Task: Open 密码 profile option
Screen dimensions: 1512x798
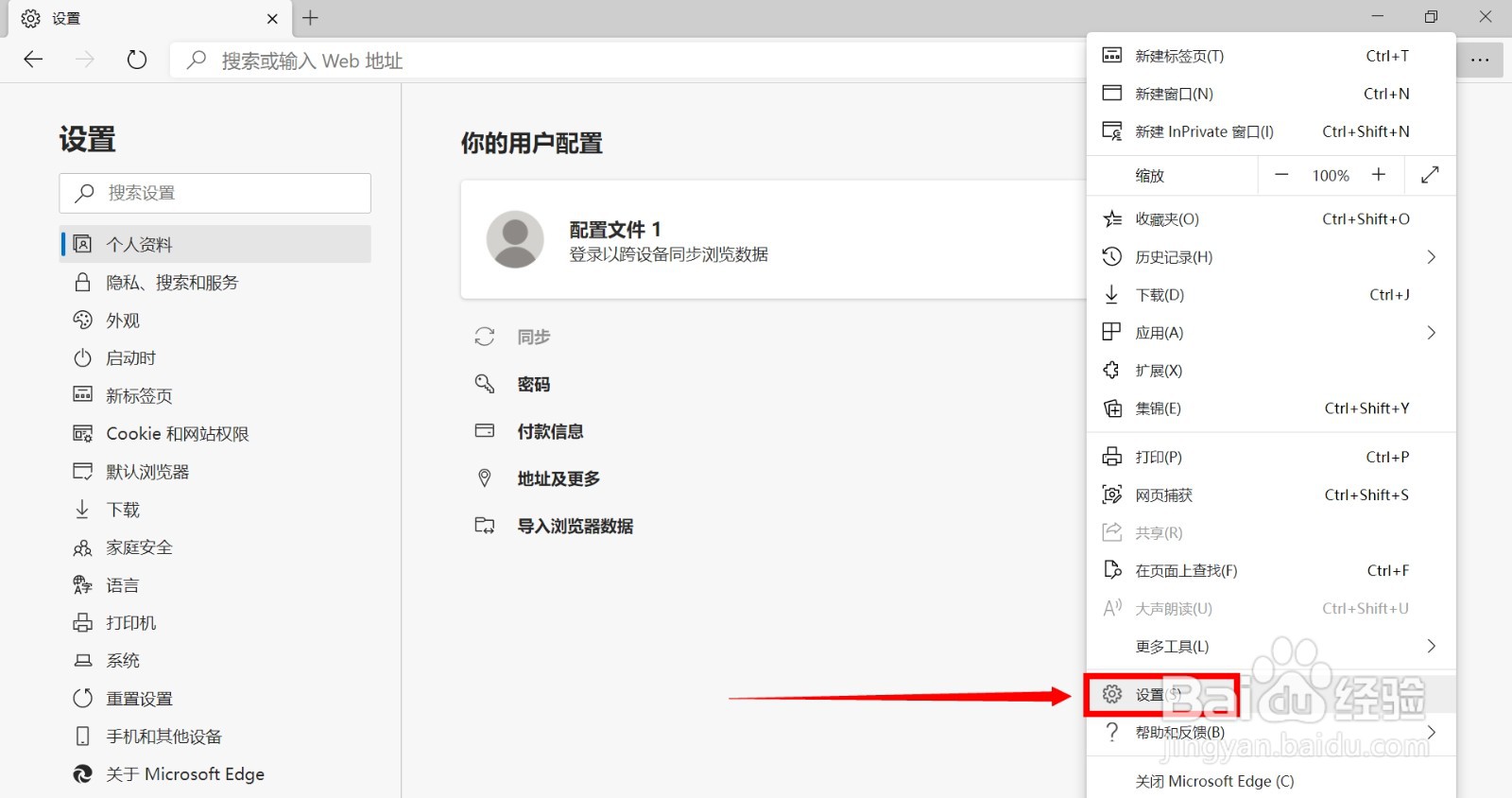Action: (533, 384)
